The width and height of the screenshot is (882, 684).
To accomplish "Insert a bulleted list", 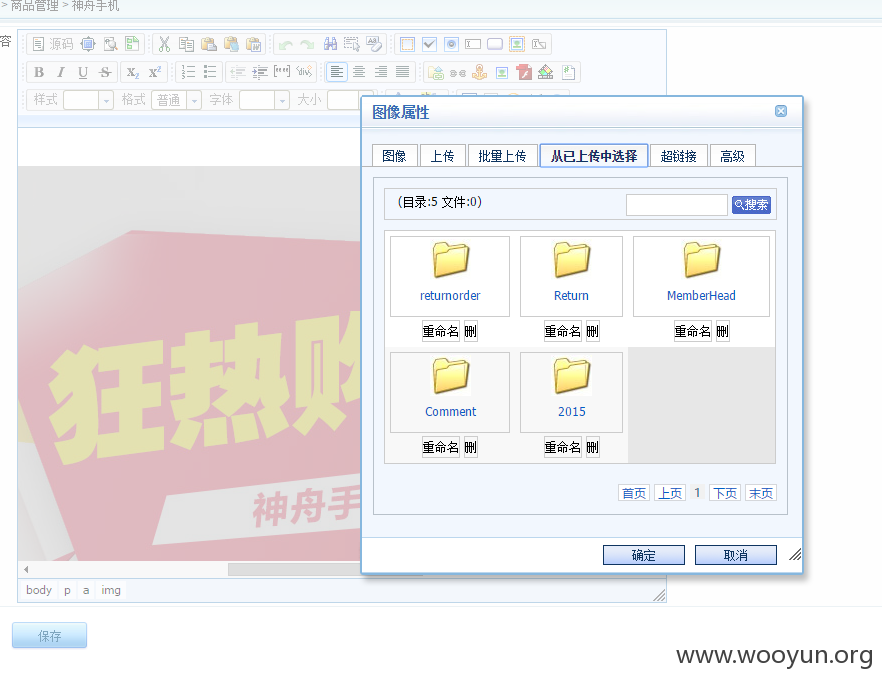I will click(210, 72).
